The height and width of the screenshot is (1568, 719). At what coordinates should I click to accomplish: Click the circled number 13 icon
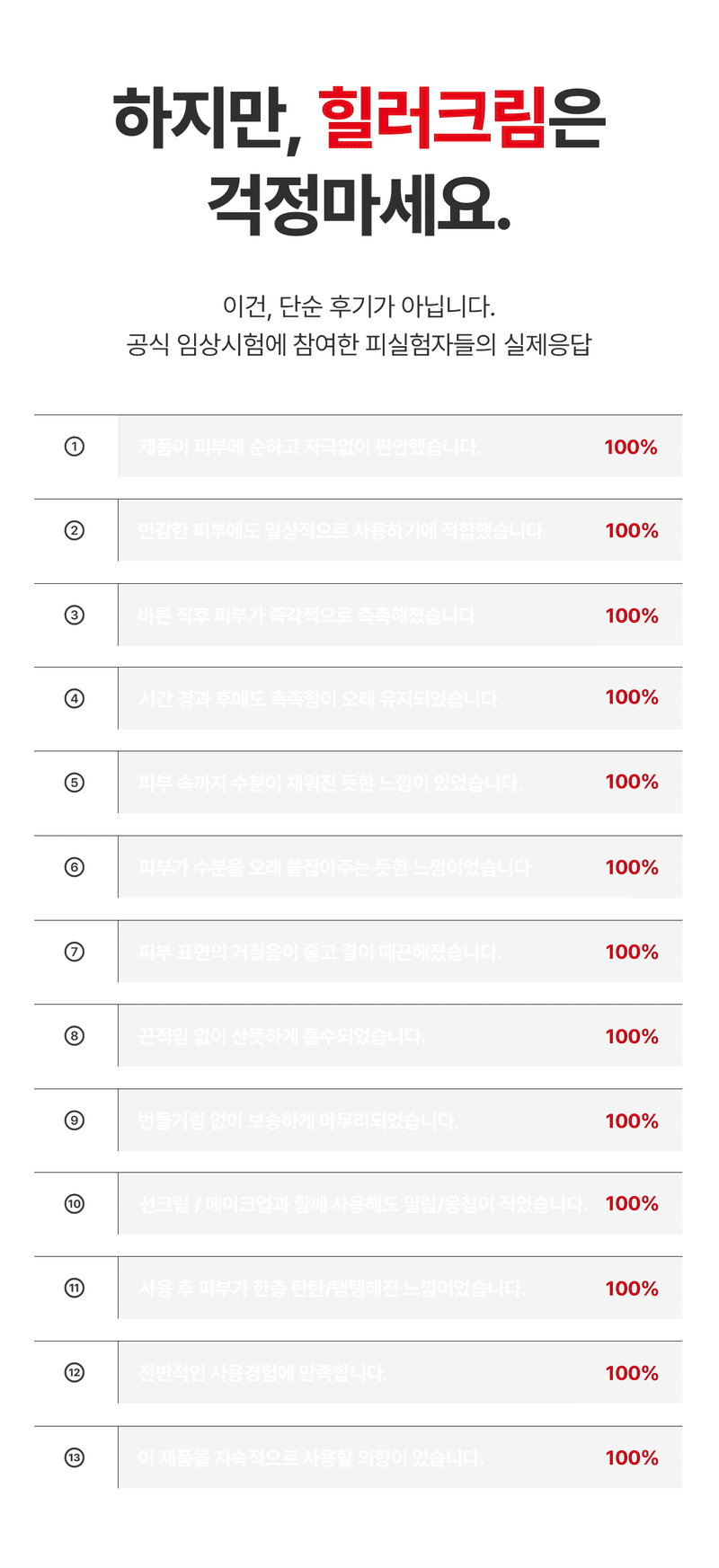(x=75, y=1457)
